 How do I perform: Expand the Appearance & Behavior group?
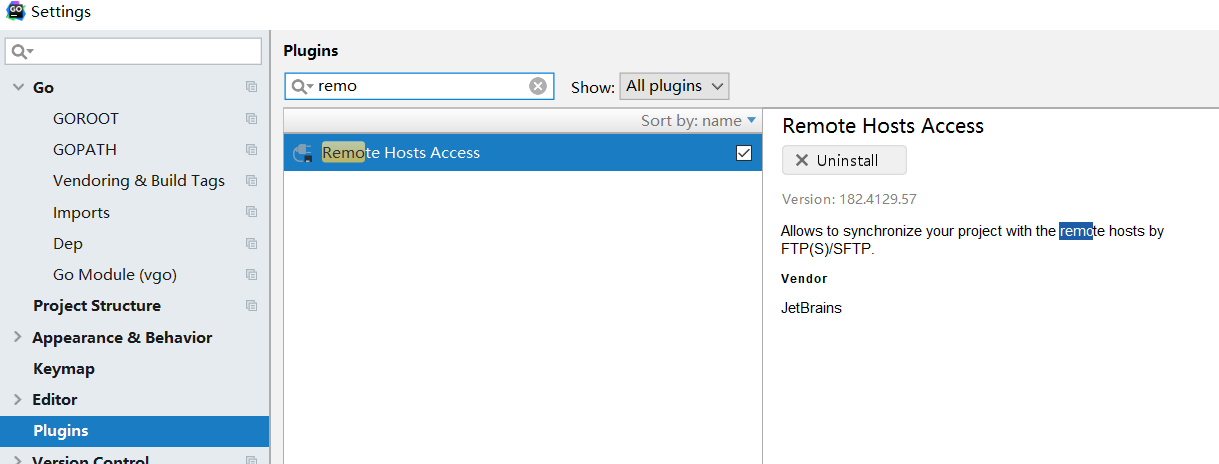17,338
